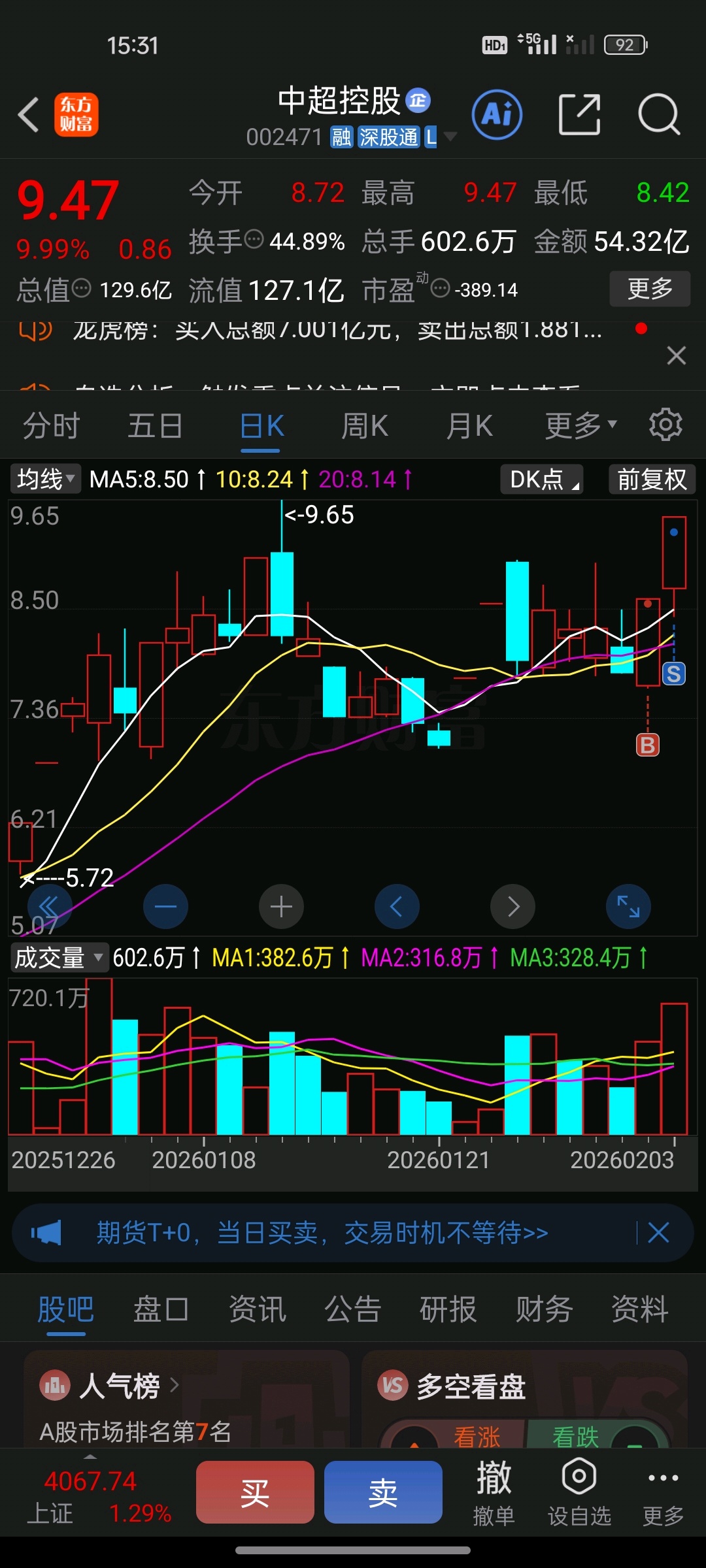
Task: Tap 换手 info circle icon
Action: (254, 239)
